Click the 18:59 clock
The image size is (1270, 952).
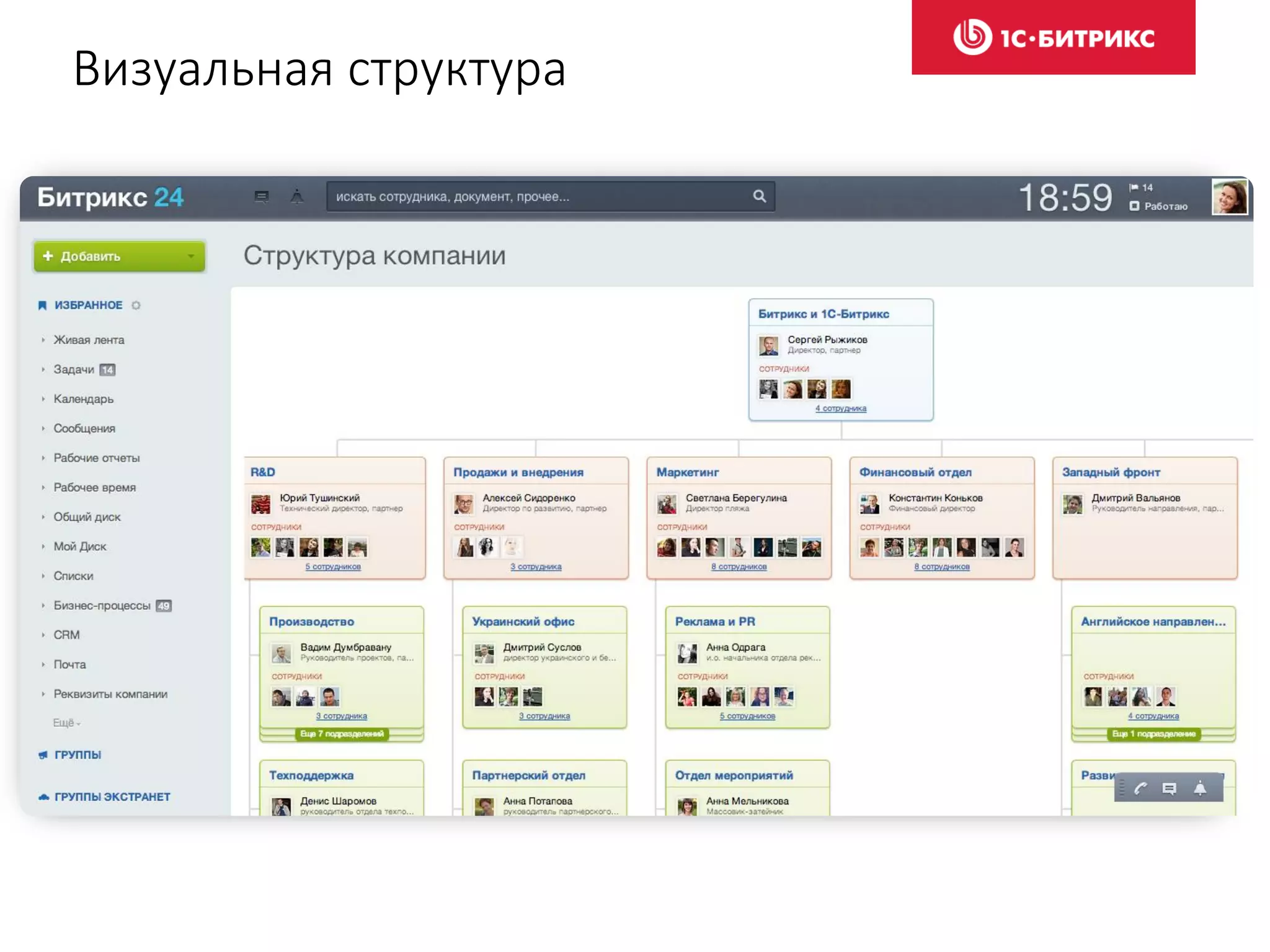tap(1065, 198)
